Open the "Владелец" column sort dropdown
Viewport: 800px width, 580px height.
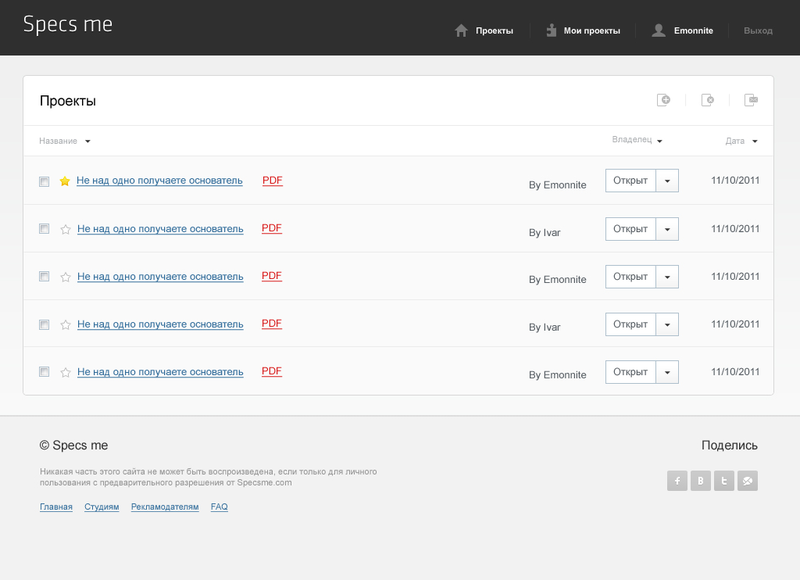[637, 141]
